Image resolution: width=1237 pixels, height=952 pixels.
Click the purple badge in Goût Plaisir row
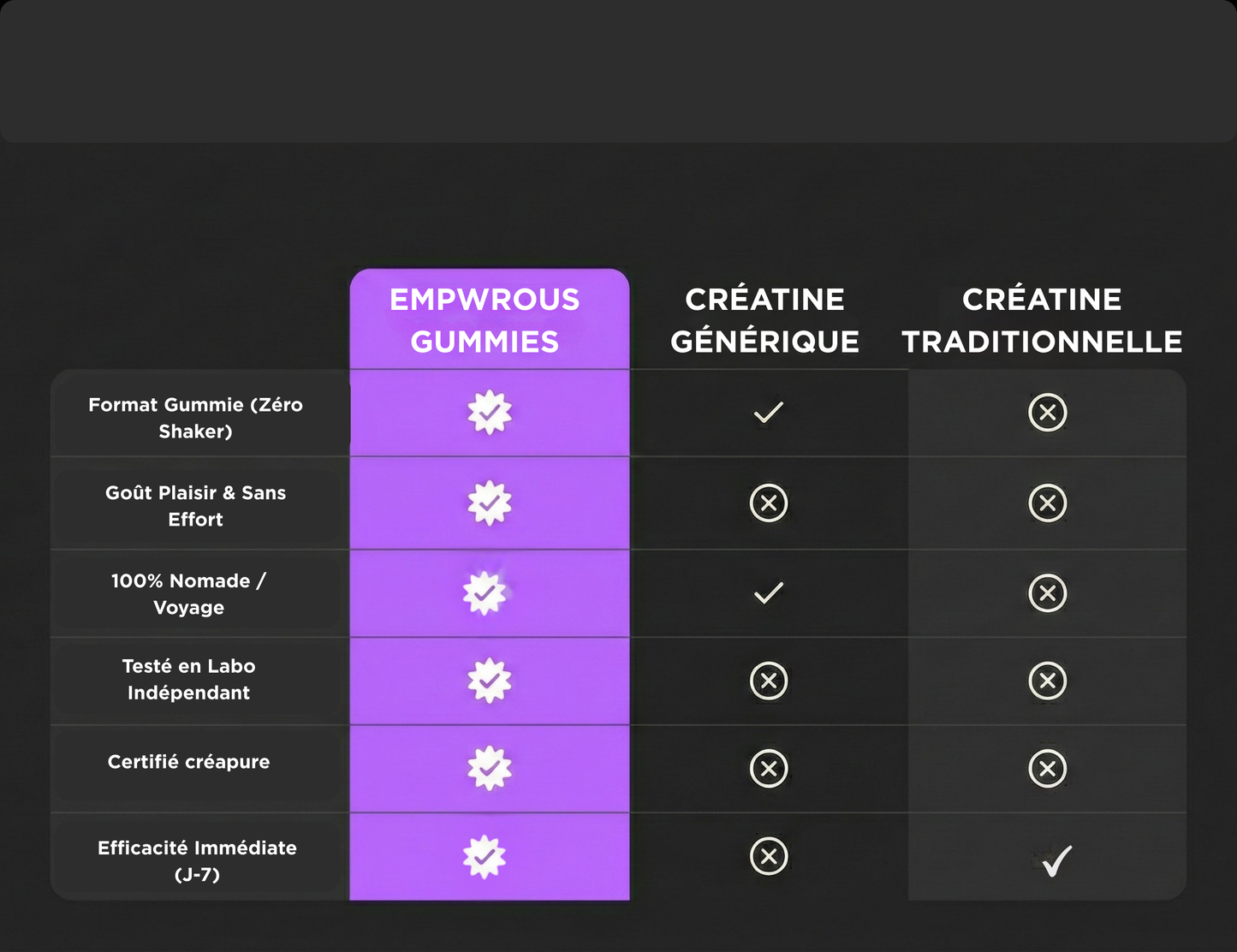[x=489, y=503]
